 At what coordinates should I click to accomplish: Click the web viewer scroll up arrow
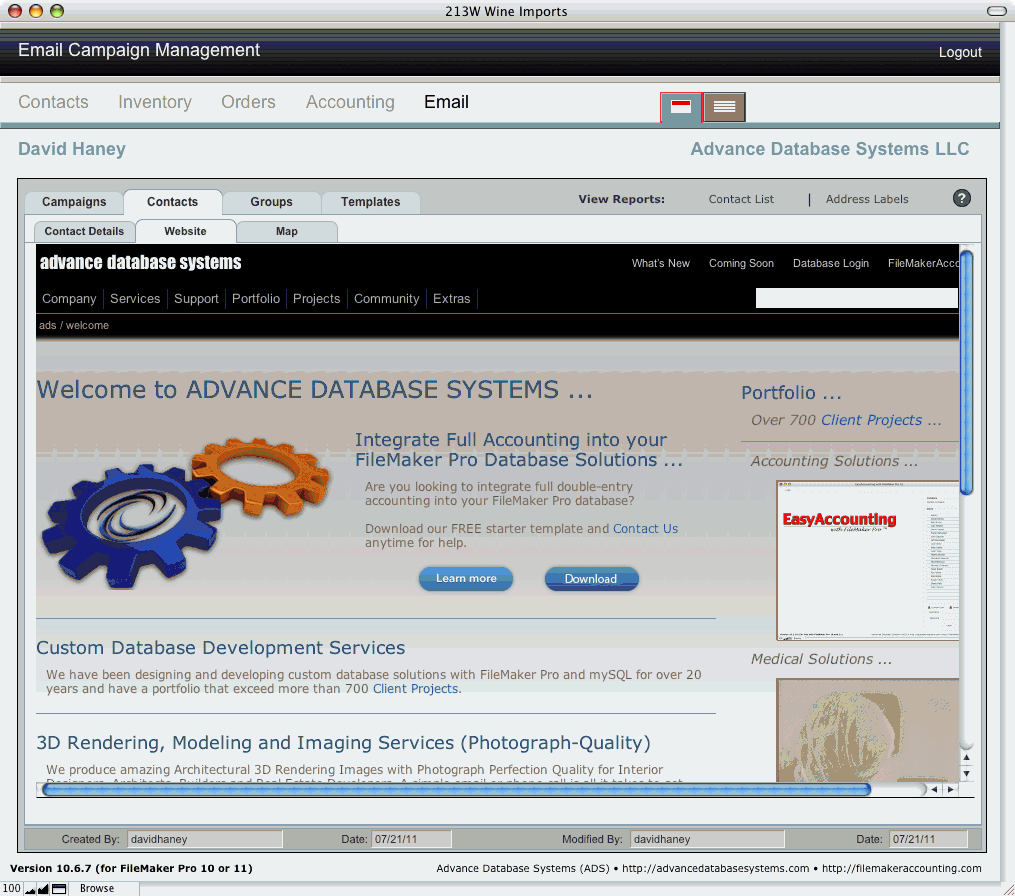pyautogui.click(x=966, y=757)
